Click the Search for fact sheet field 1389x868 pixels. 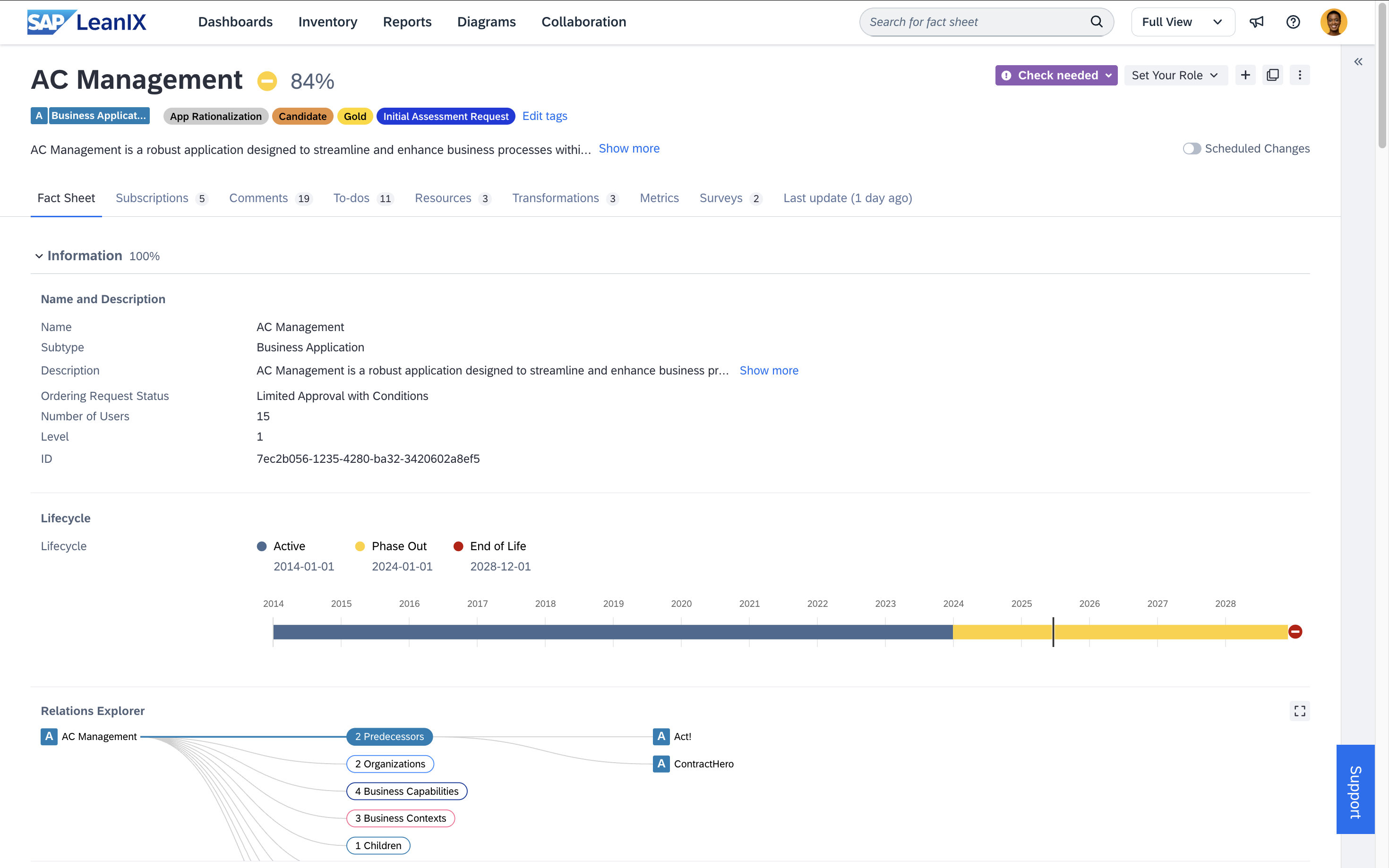(x=976, y=22)
